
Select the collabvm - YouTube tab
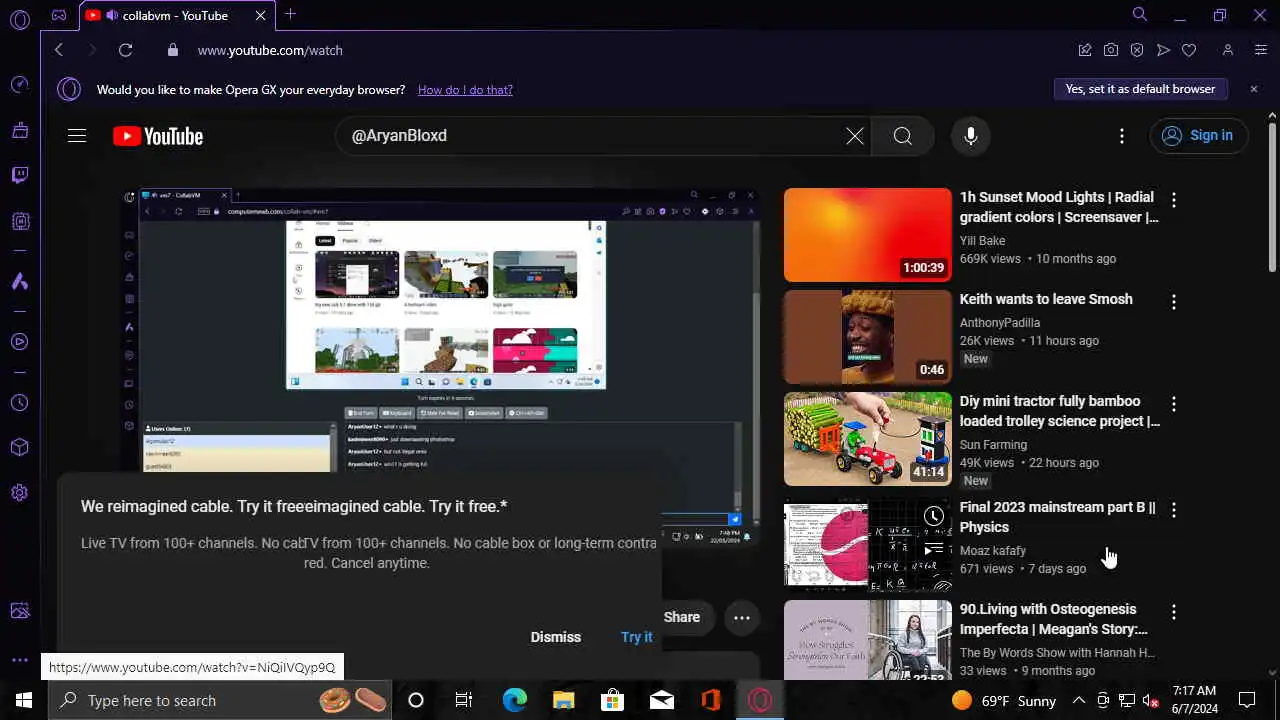175,15
